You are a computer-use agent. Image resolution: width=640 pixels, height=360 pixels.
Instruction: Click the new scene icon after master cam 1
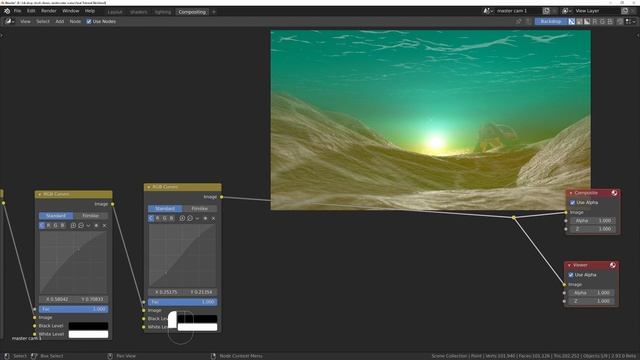coord(546,11)
